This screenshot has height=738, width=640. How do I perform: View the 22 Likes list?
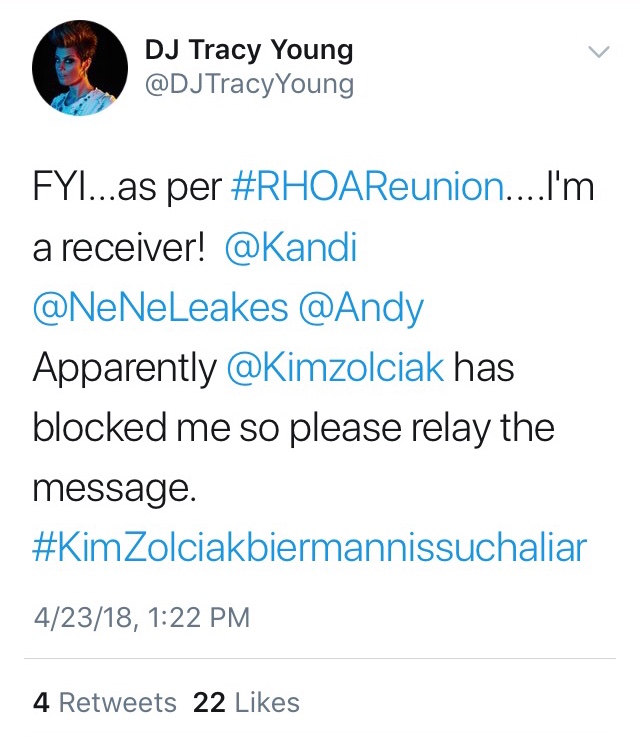coord(246,703)
